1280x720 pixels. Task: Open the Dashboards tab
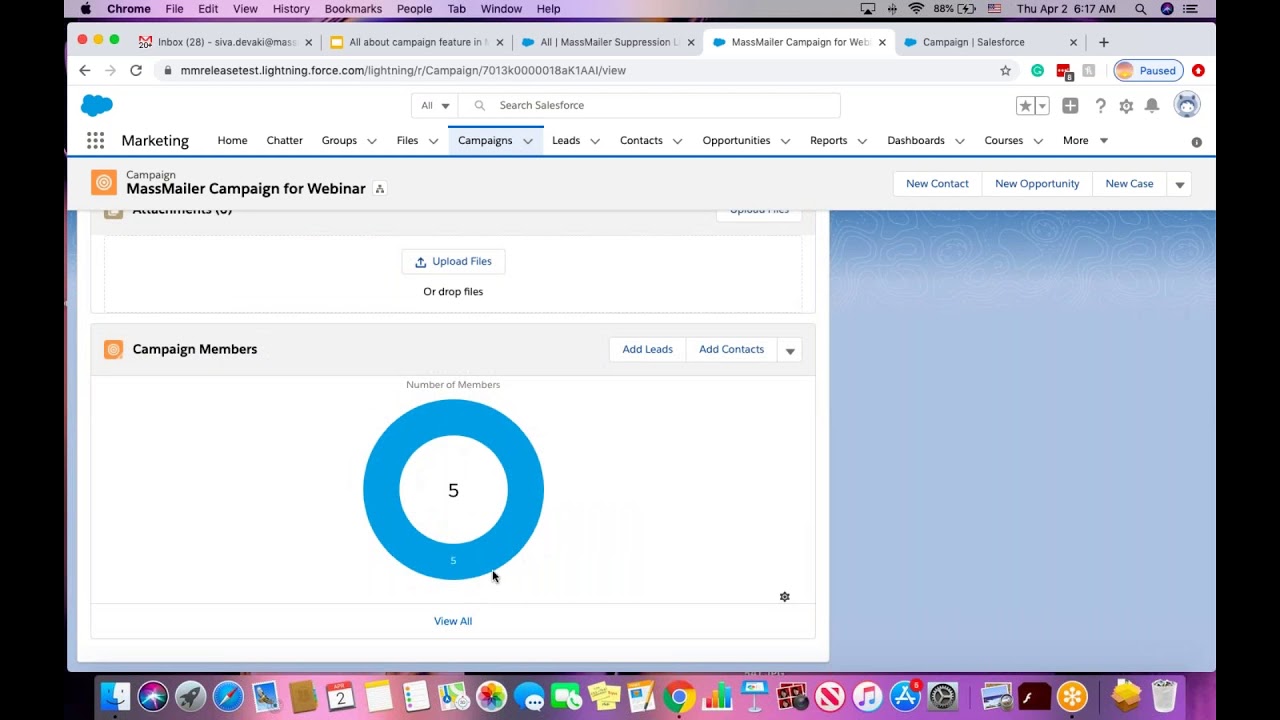pyautogui.click(x=916, y=141)
